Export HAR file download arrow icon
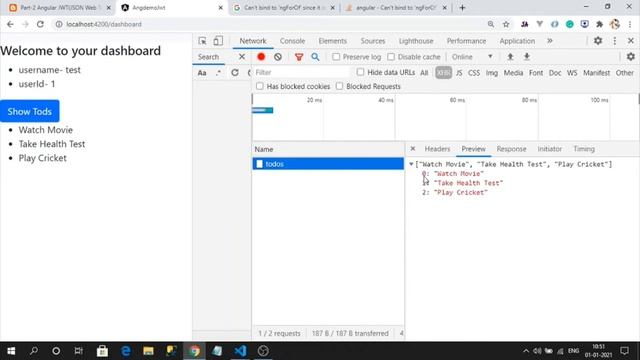640x360 pixels. pos(527,57)
